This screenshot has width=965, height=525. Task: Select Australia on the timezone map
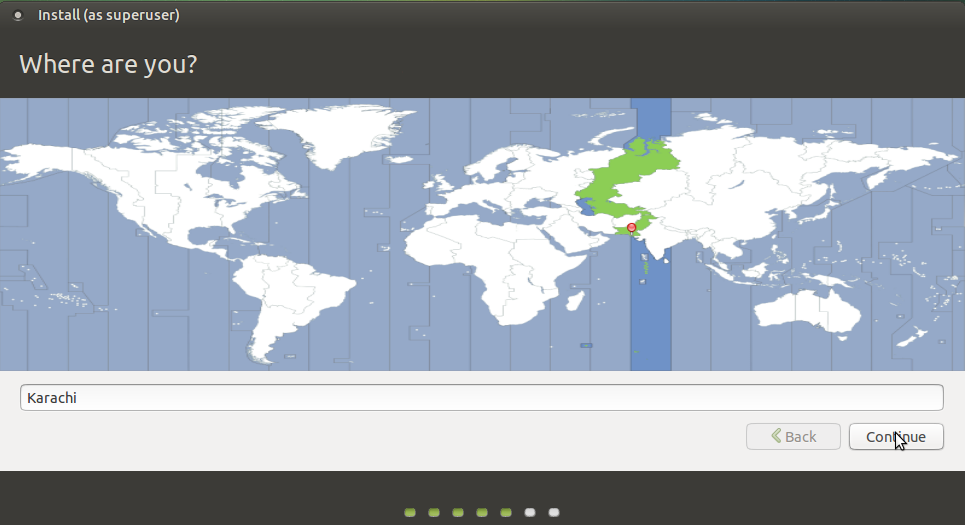pos(807,313)
